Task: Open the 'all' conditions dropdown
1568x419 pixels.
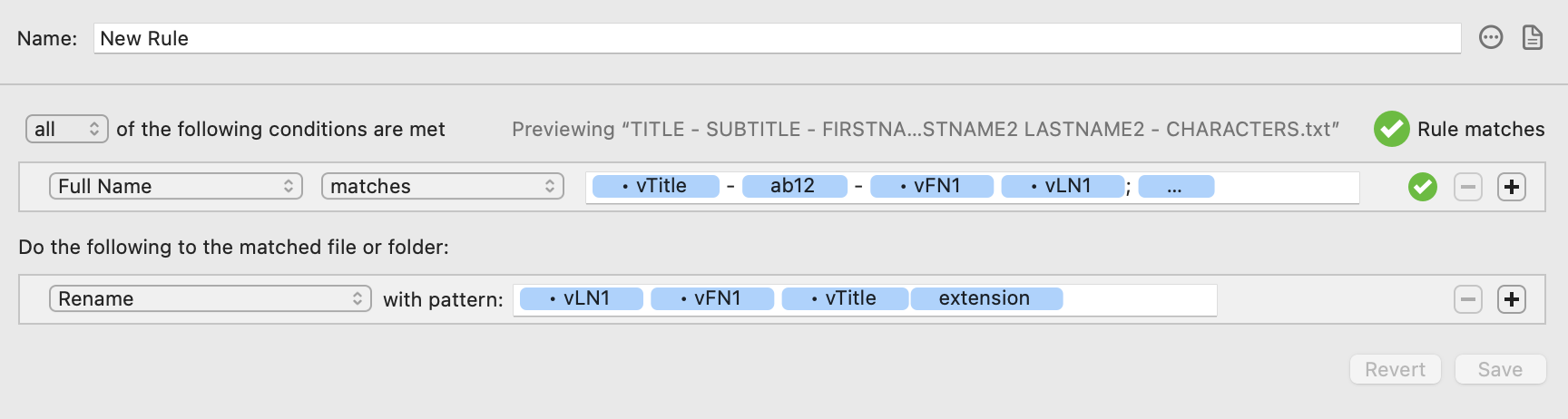Action: coord(67,129)
